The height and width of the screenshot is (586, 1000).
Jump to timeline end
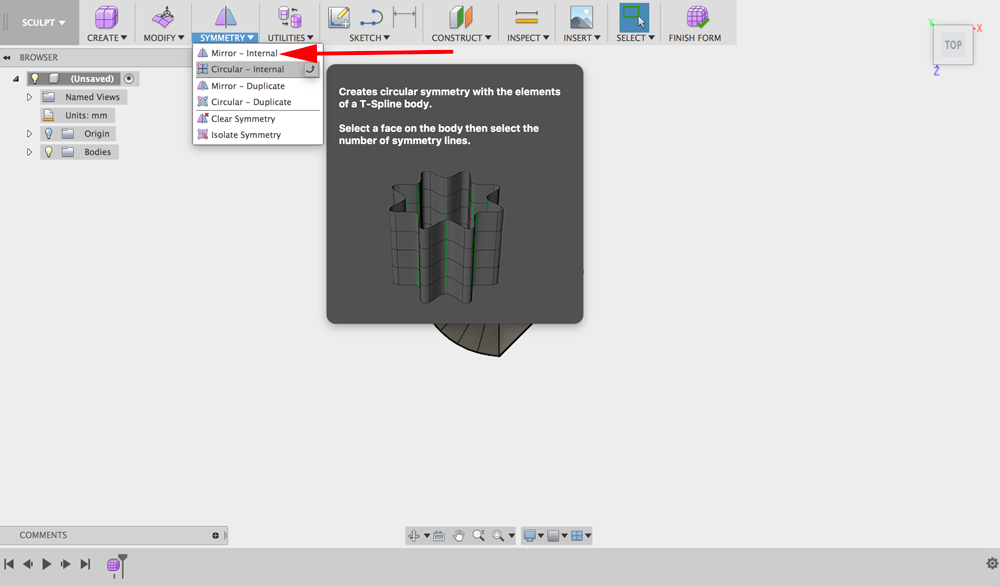pyautogui.click(x=85, y=564)
